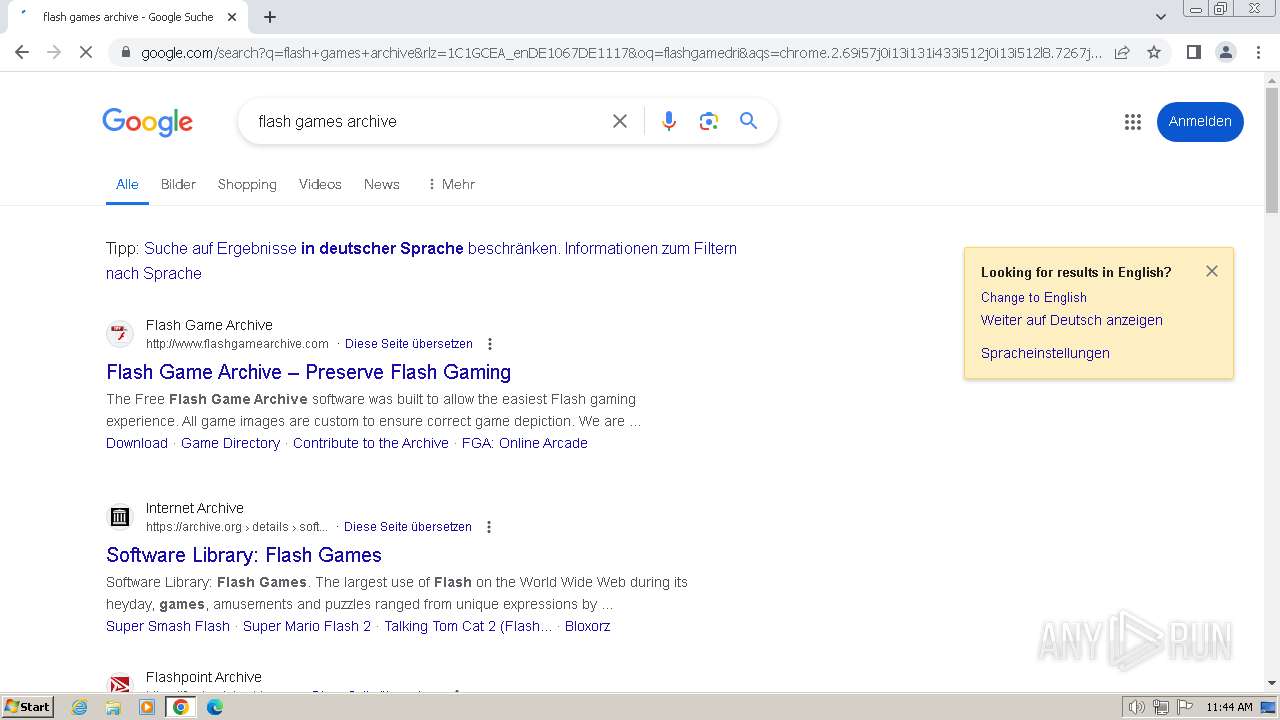
Task: Expand the Mehr menu
Action: (450, 184)
